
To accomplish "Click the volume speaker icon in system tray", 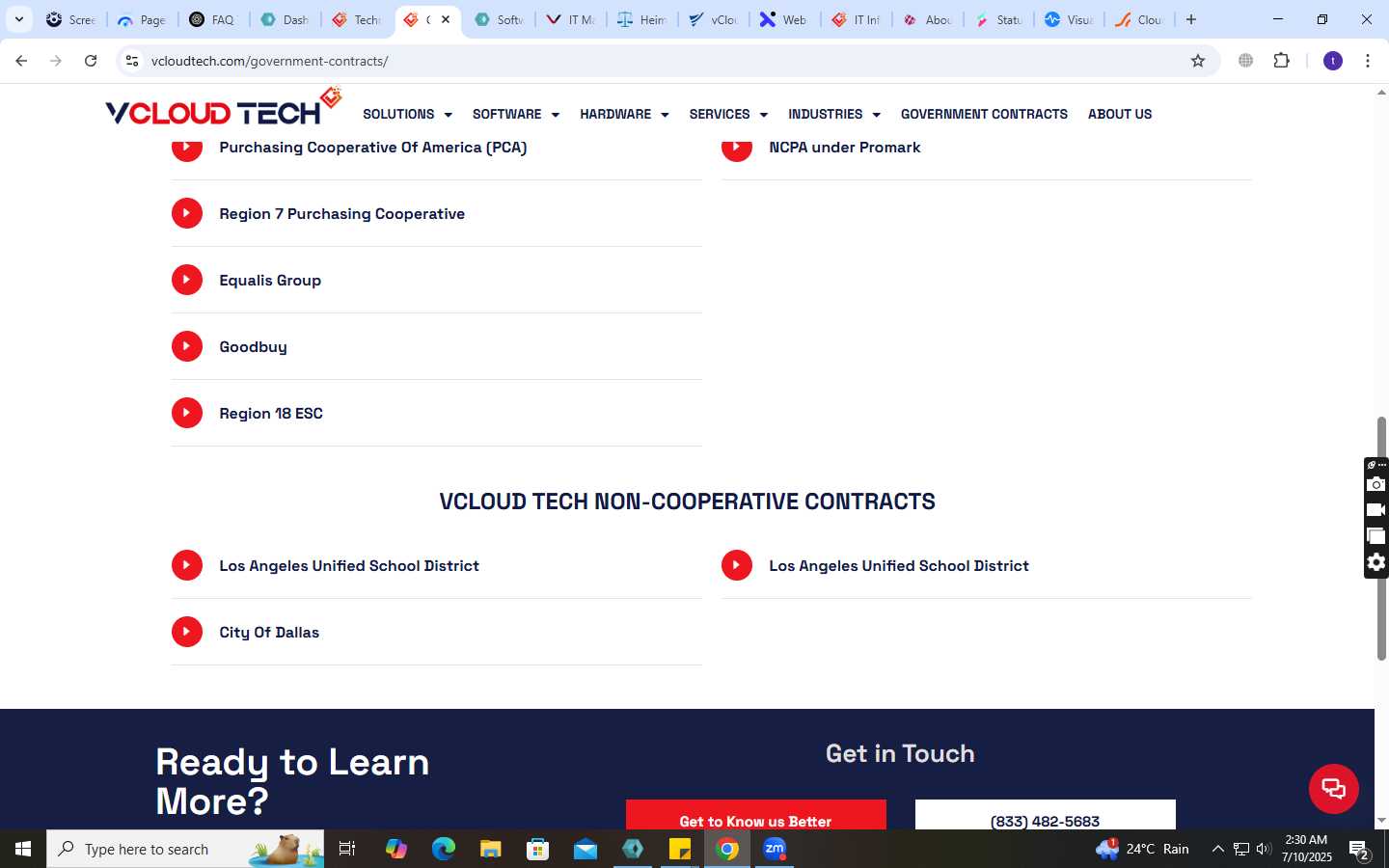I will [x=1264, y=850].
